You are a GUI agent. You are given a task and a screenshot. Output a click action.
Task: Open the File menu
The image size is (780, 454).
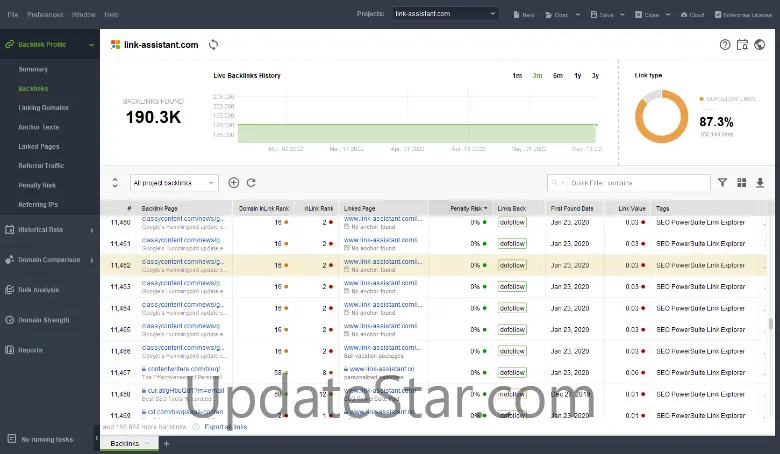pos(13,14)
